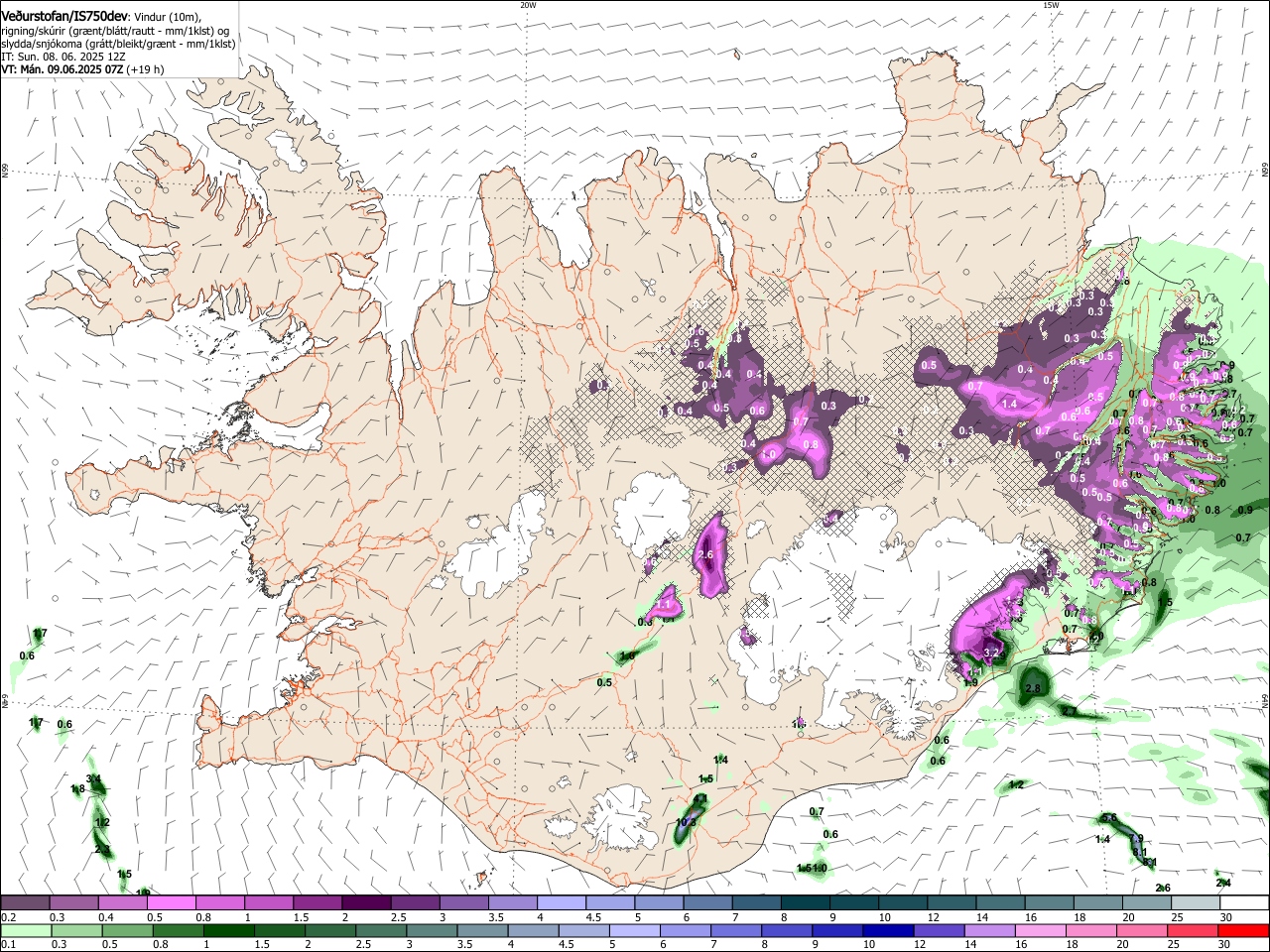Pick the snow scale swatch starting at 1.5
1270x952 pixels.
[317, 903]
